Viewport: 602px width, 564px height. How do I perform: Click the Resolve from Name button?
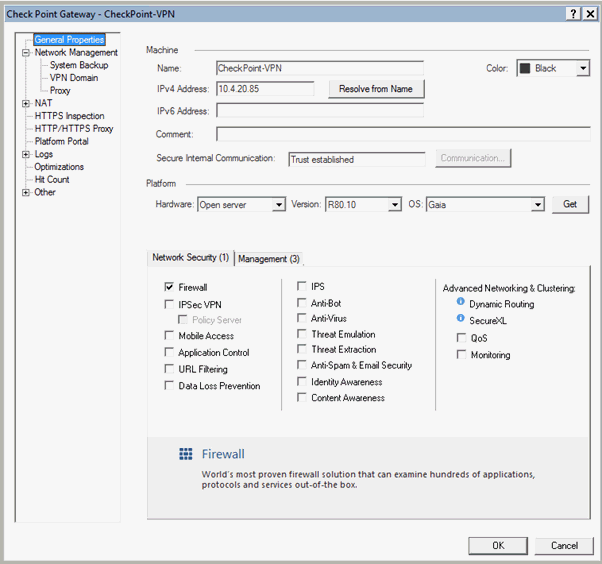coord(376,89)
